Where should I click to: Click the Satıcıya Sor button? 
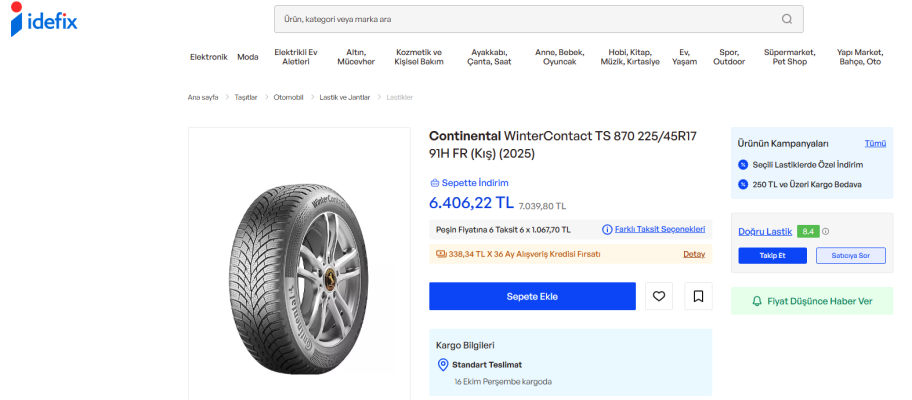(x=851, y=256)
